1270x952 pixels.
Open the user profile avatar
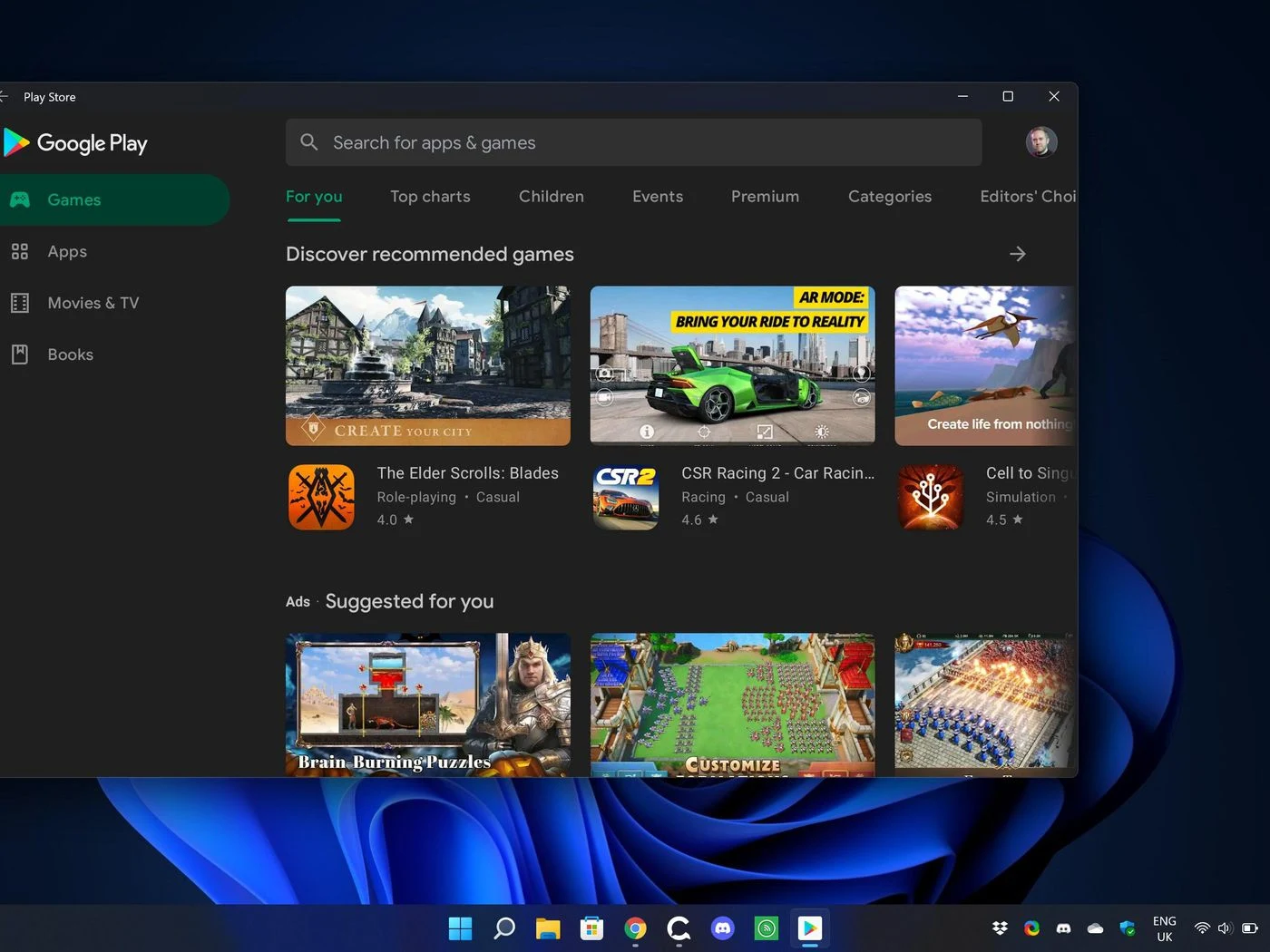pos(1041,142)
